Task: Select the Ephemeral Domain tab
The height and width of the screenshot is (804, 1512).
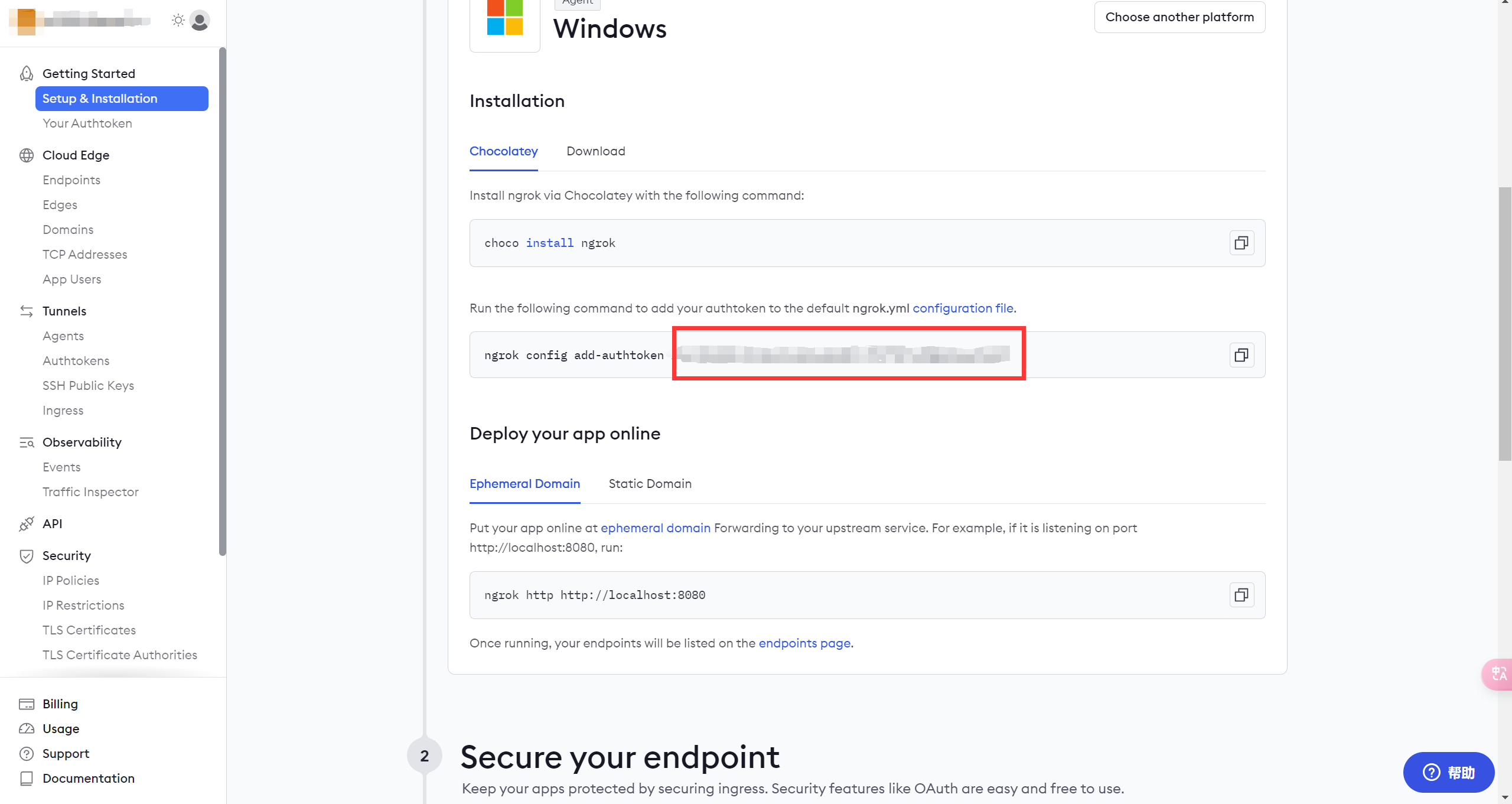Action: coord(524,484)
